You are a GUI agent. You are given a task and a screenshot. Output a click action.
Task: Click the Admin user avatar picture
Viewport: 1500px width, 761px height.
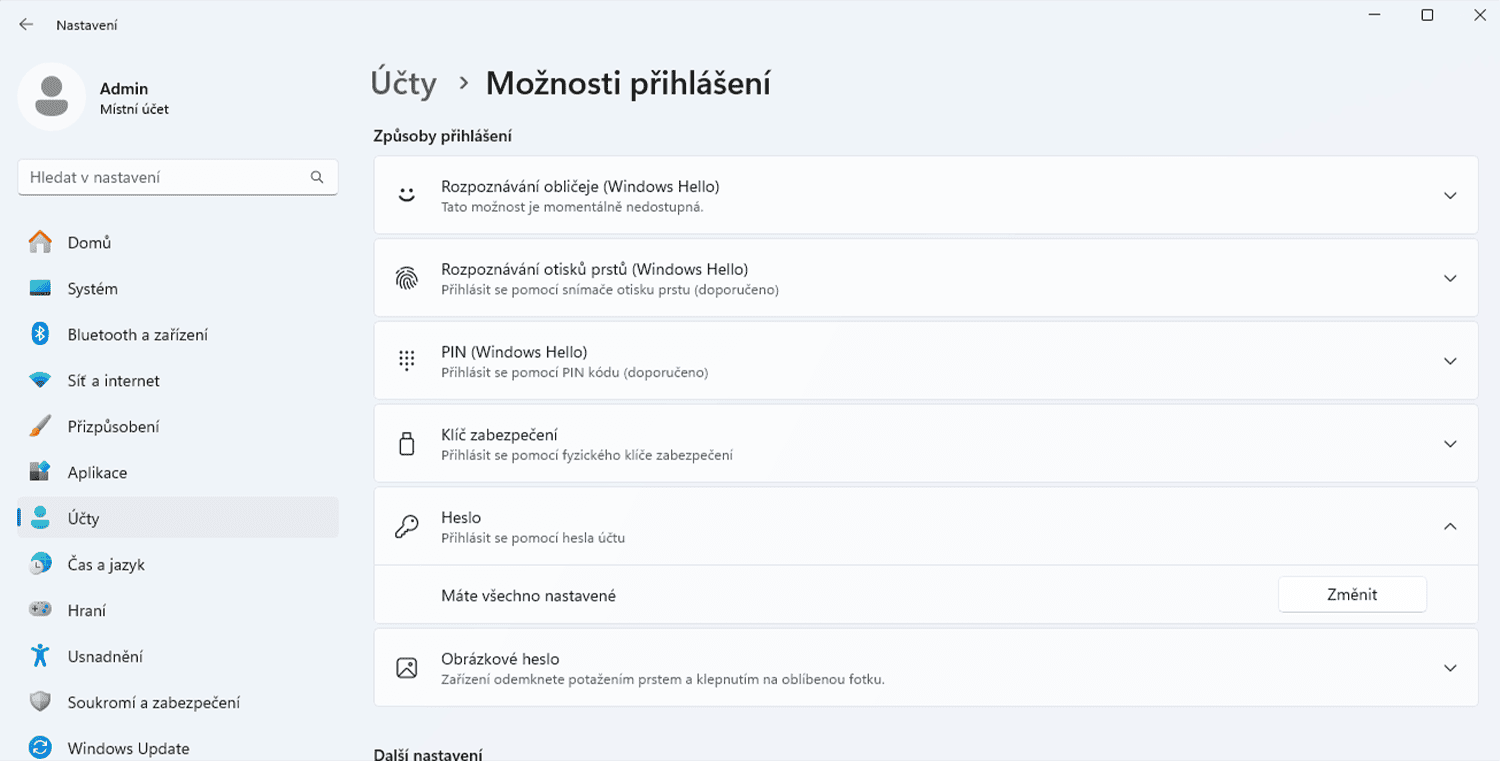(x=51, y=96)
